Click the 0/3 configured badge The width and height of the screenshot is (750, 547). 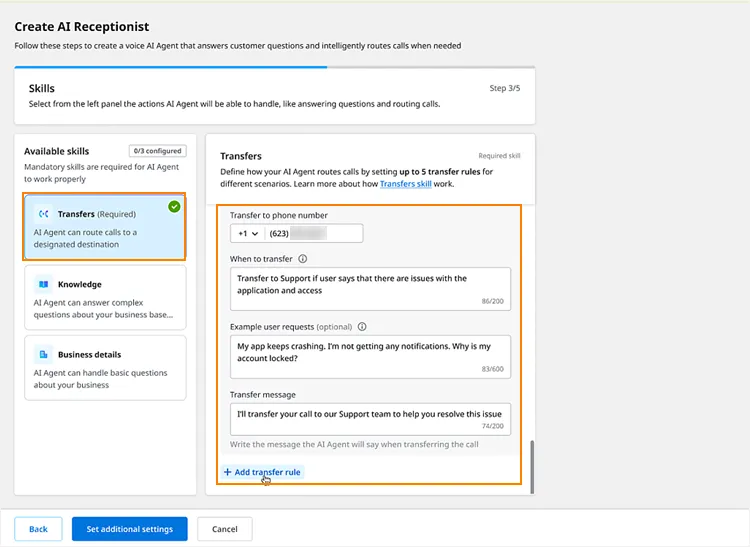157,151
